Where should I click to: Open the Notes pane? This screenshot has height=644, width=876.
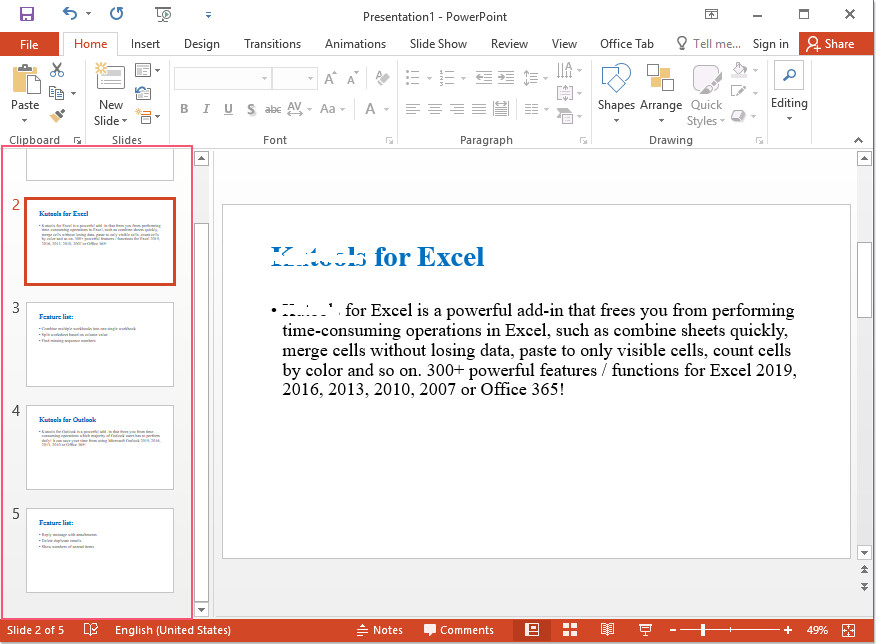379,630
